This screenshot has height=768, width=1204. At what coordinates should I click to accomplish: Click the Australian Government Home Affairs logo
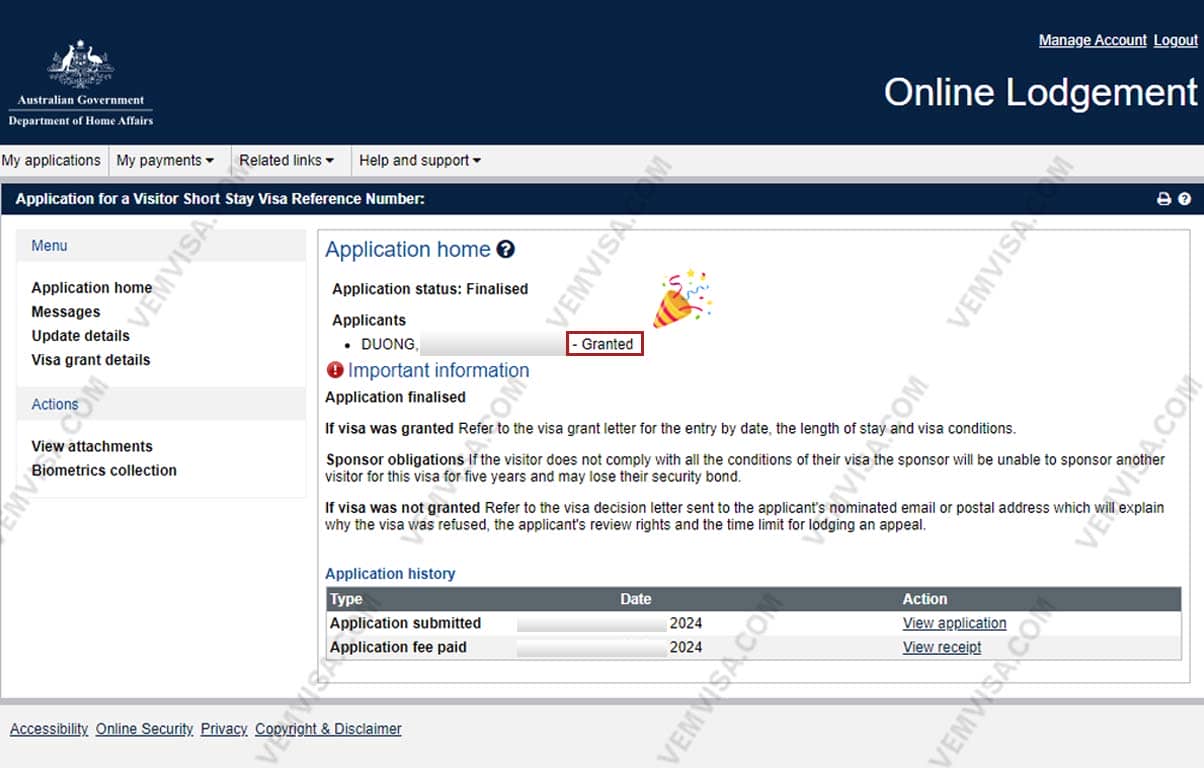coord(81,84)
